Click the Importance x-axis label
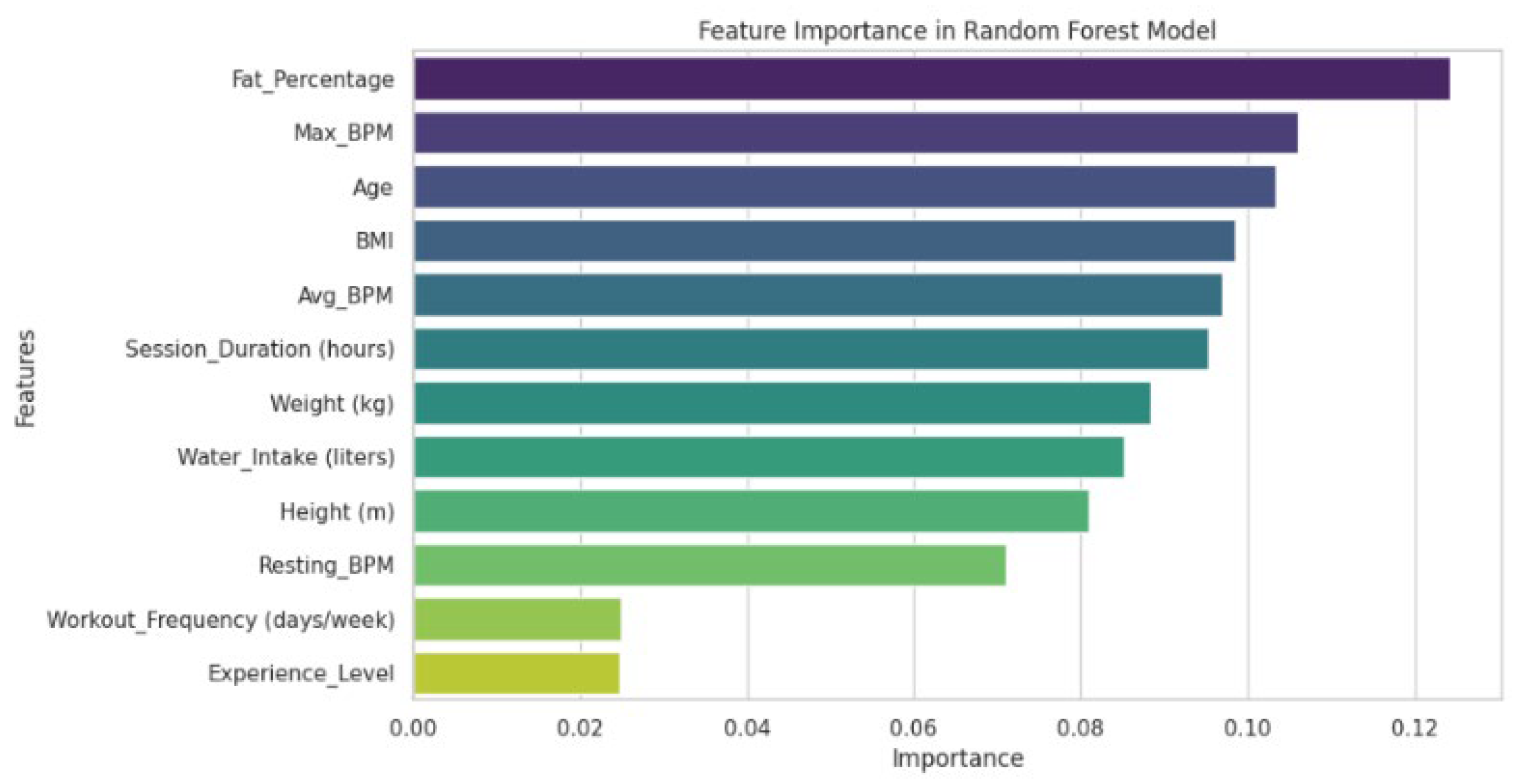Screen dimensions: 1517x784 (957, 758)
